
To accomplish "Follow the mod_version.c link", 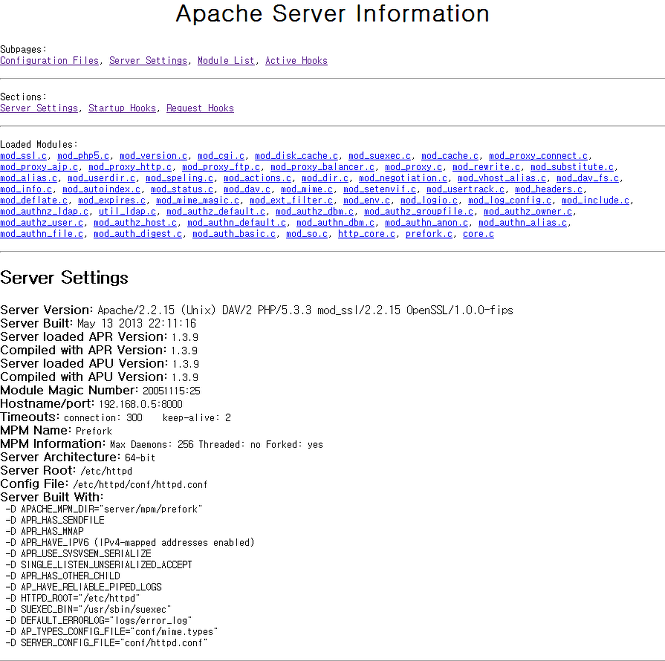I will (x=154, y=156).
